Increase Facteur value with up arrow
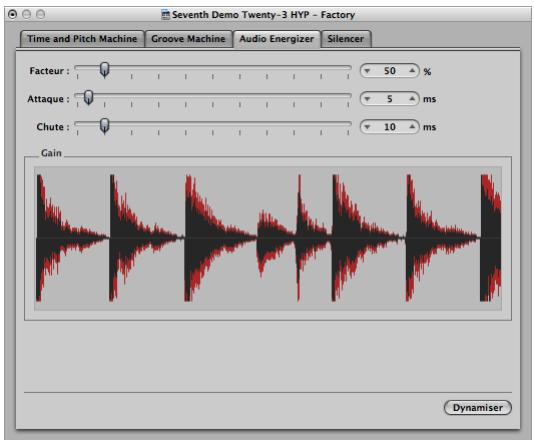534x440 pixels. 412,71
